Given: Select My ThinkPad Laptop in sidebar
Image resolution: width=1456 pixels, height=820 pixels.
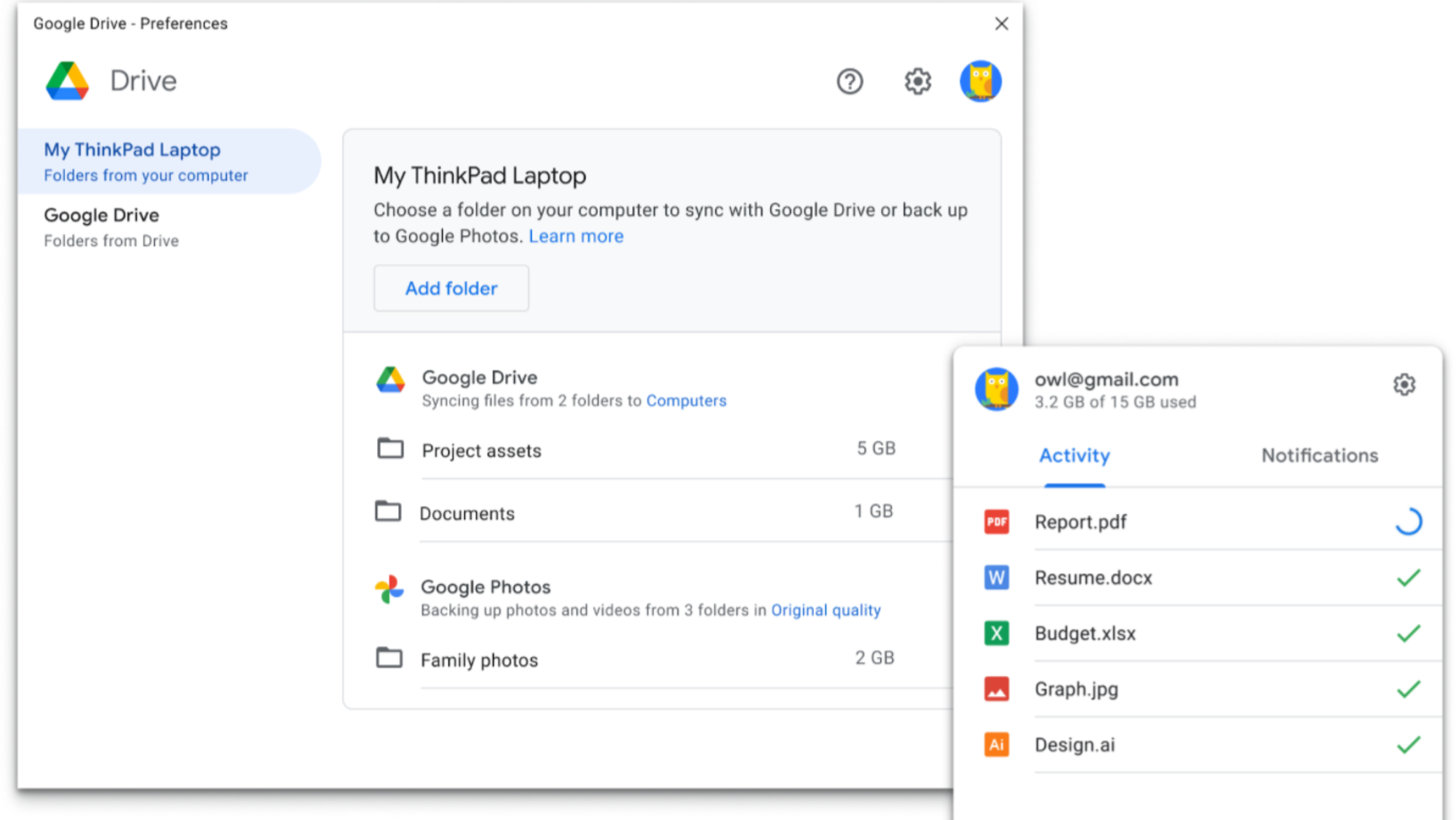Looking at the screenshot, I should [169, 162].
